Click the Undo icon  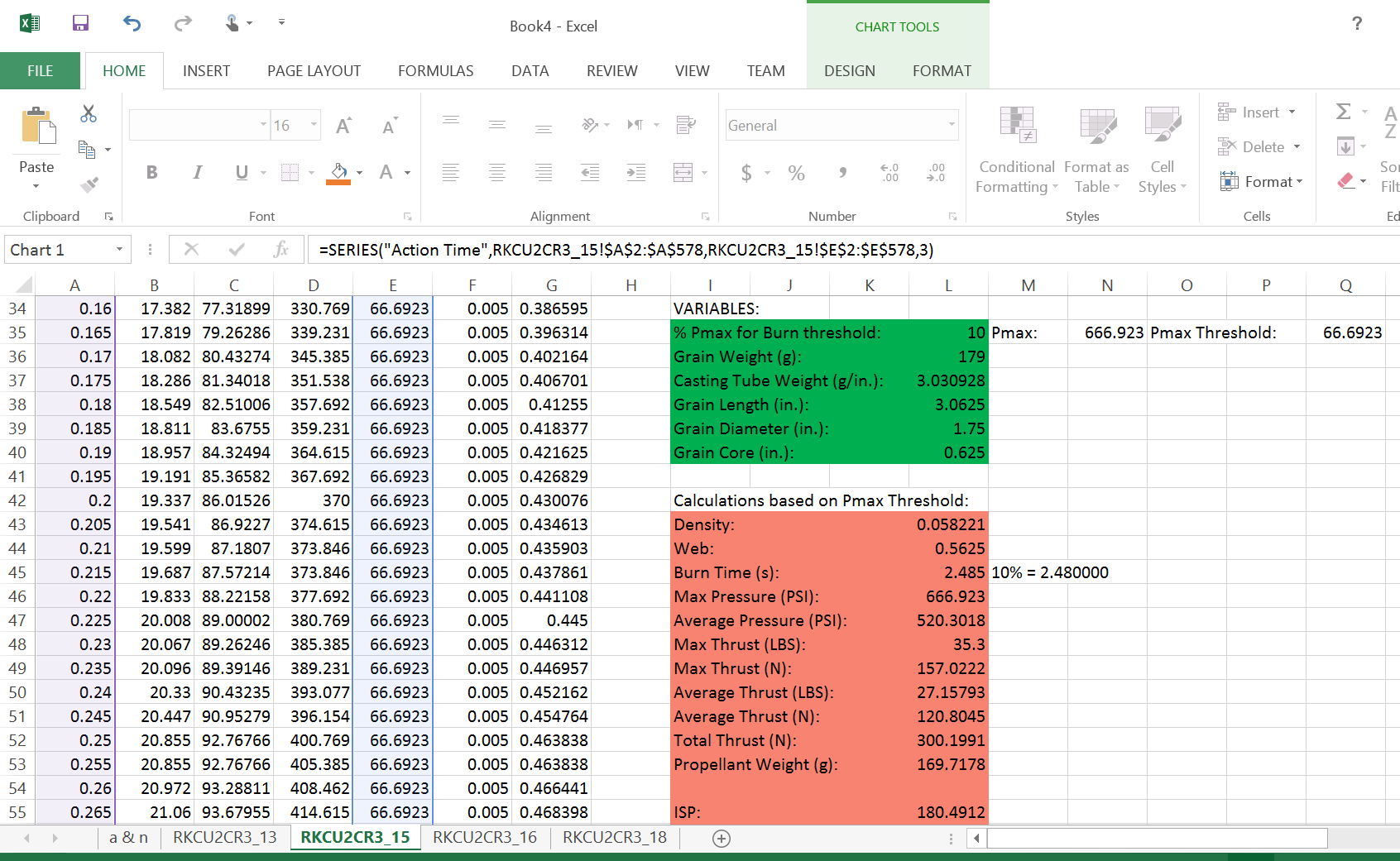[x=131, y=24]
